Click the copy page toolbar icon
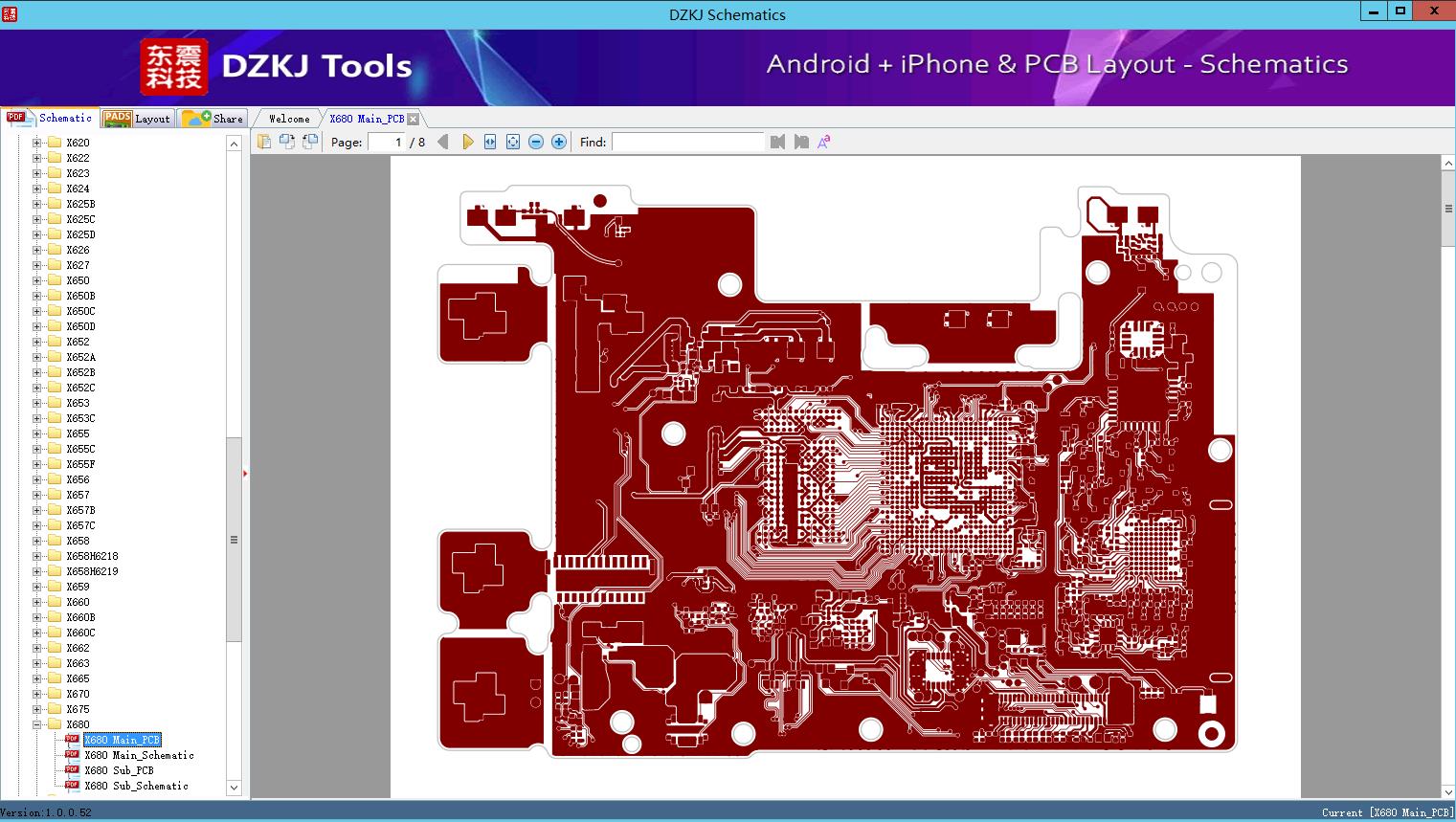Screen dimensions: 1456x822 click(286, 141)
